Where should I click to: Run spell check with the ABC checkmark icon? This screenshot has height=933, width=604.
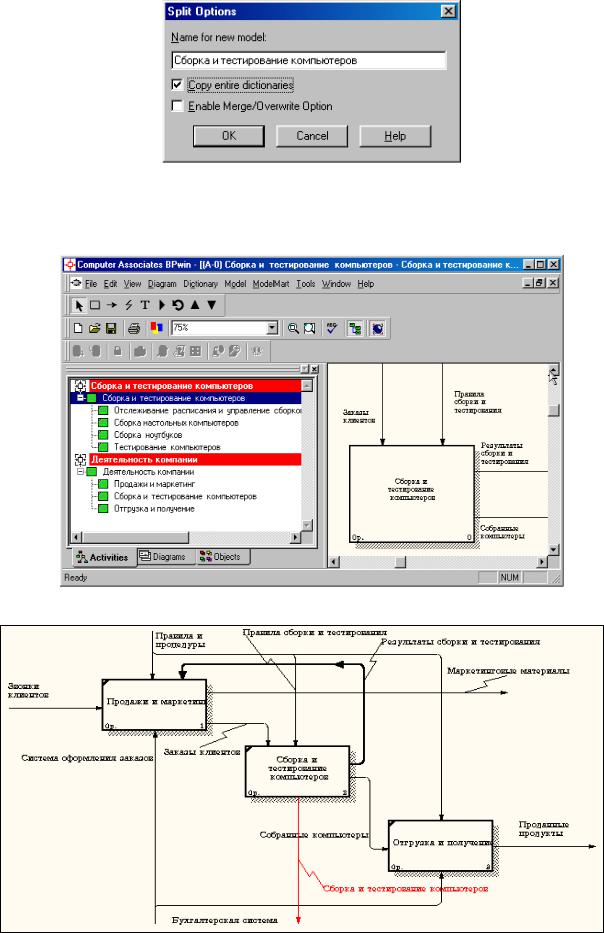click(x=332, y=328)
